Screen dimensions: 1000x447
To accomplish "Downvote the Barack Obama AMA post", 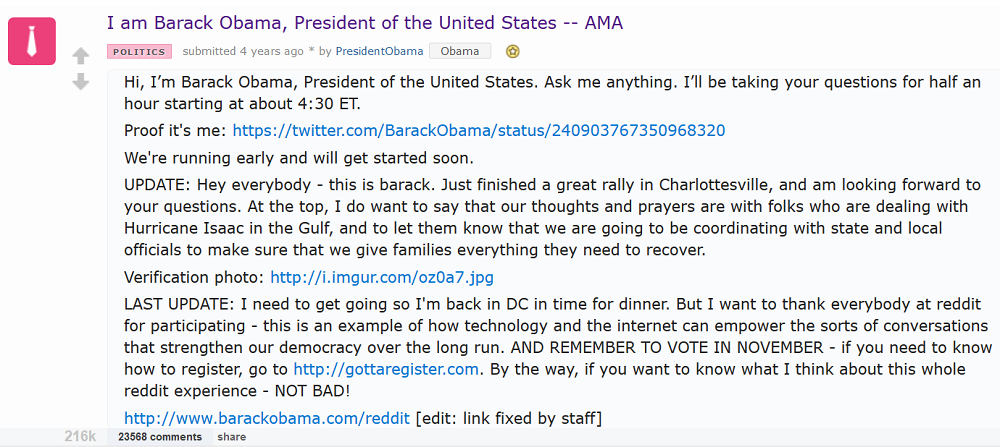I will pos(81,82).
